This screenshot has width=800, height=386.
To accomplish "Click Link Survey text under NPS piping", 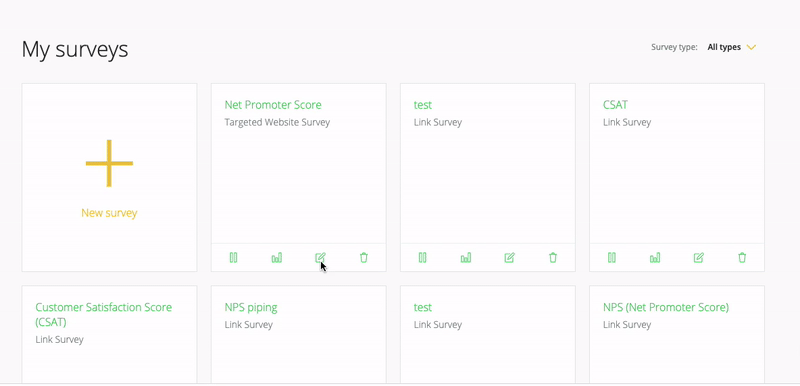I will 248,325.
